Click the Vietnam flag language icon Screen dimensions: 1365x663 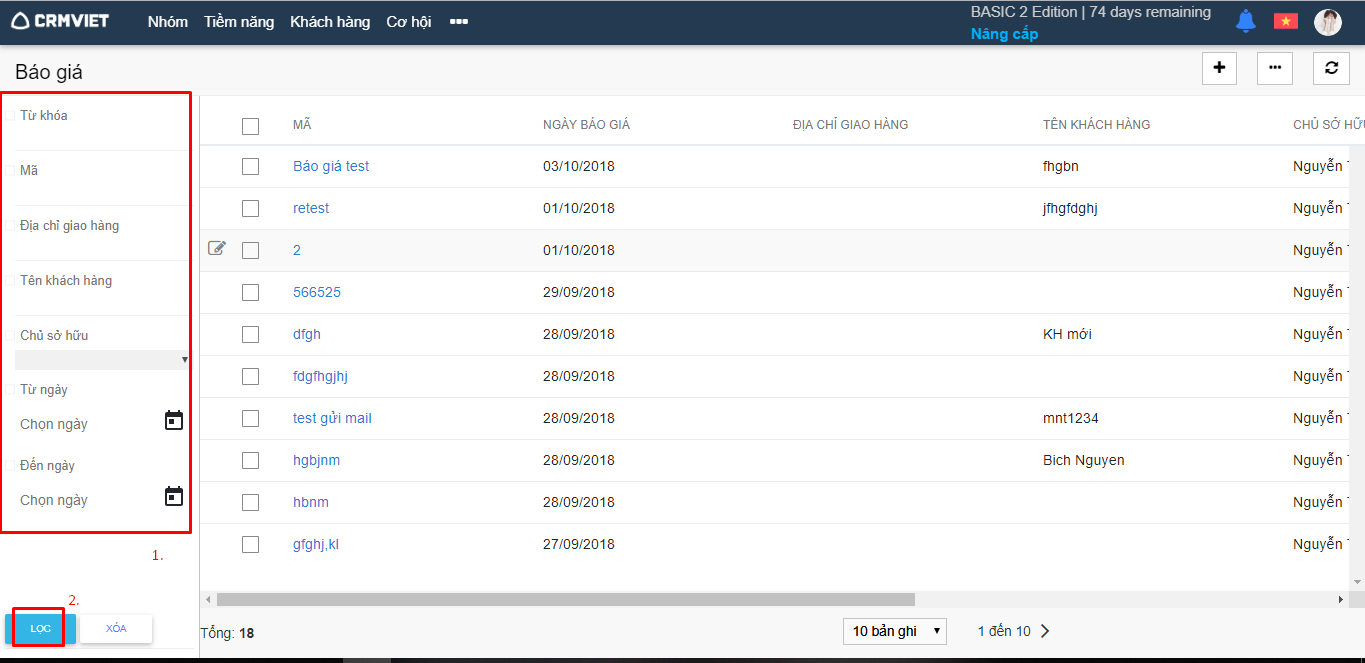pos(1285,21)
